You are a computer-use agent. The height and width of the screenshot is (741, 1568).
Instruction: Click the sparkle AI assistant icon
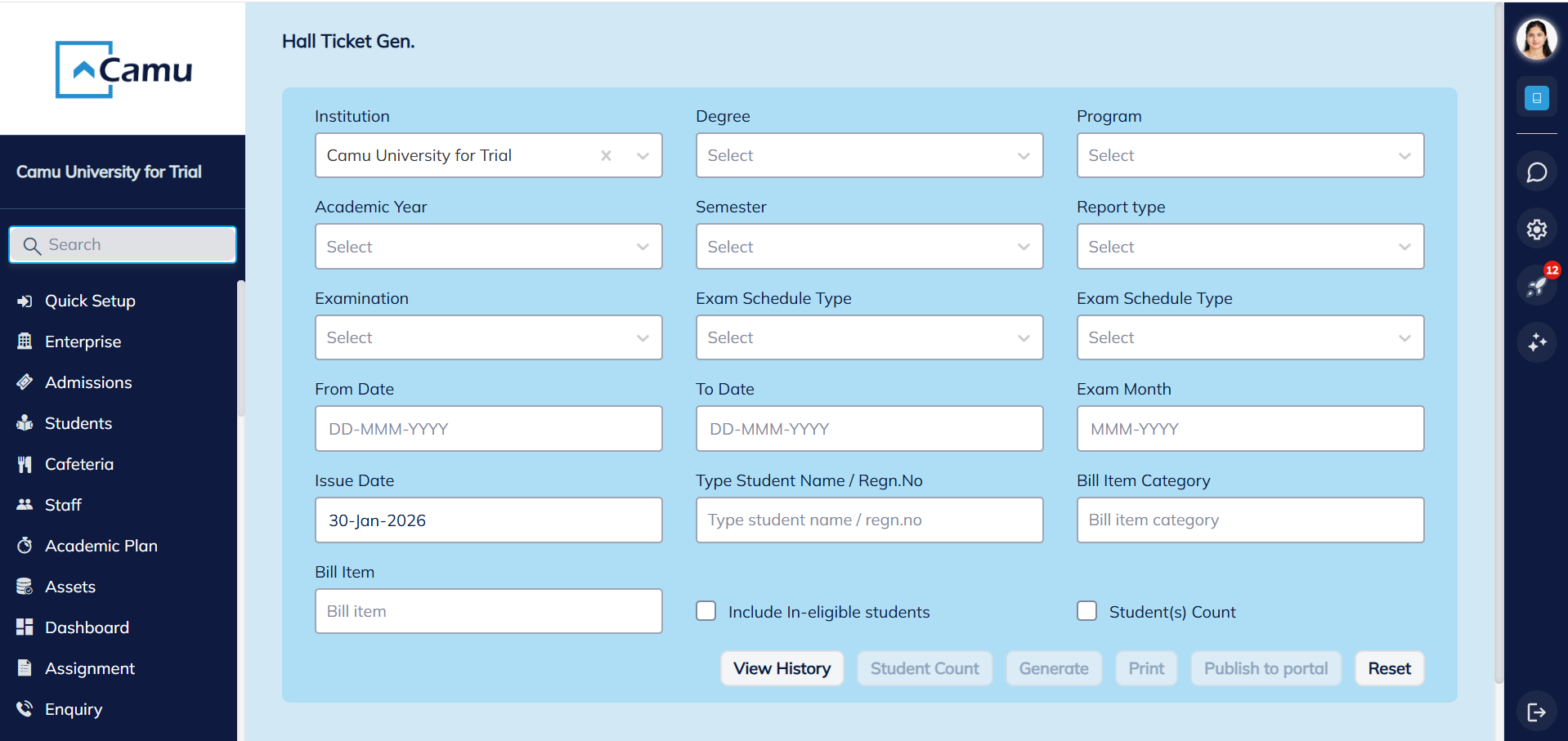(x=1536, y=342)
